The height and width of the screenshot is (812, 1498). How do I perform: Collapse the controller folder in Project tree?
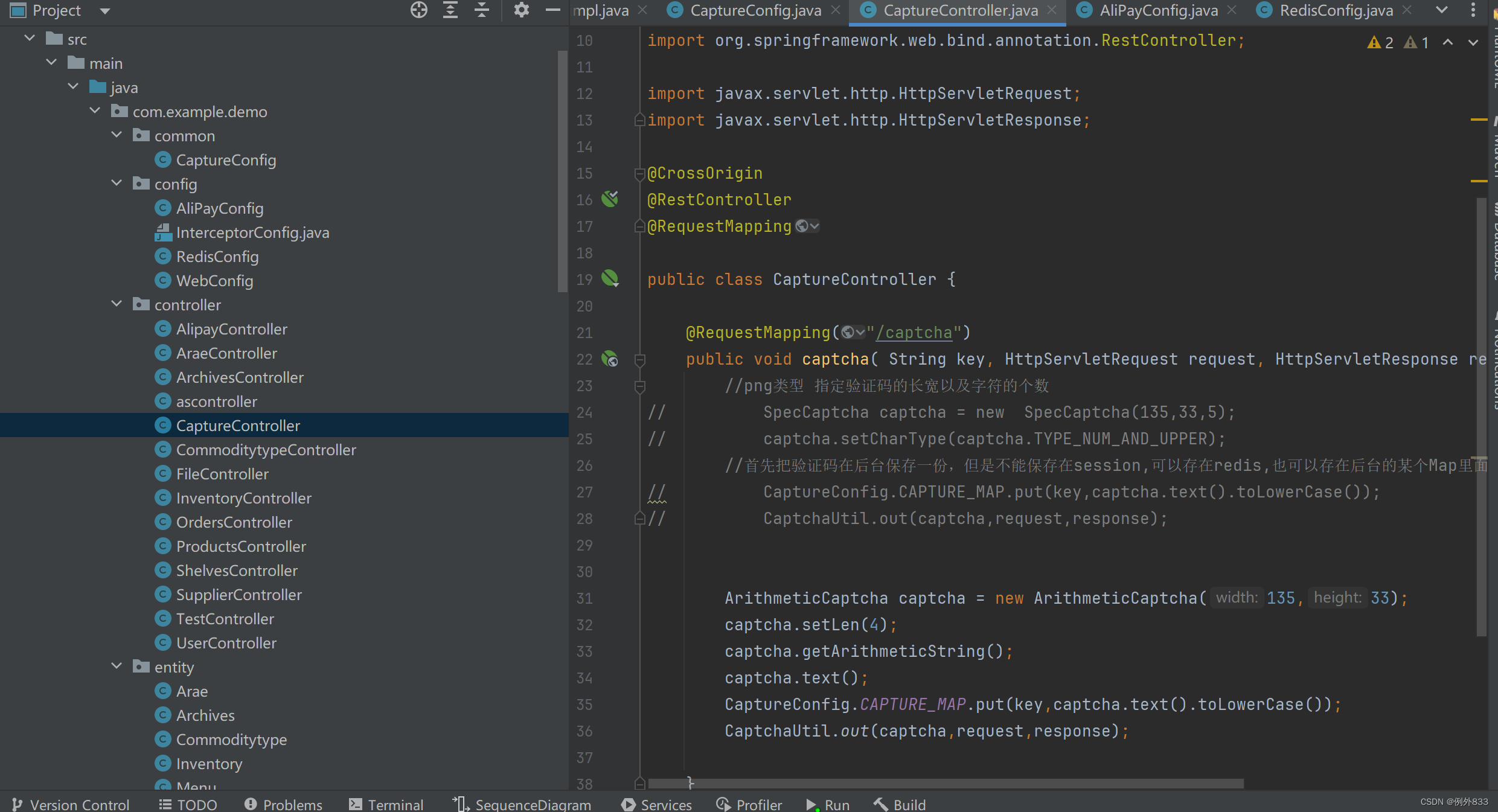(x=116, y=304)
